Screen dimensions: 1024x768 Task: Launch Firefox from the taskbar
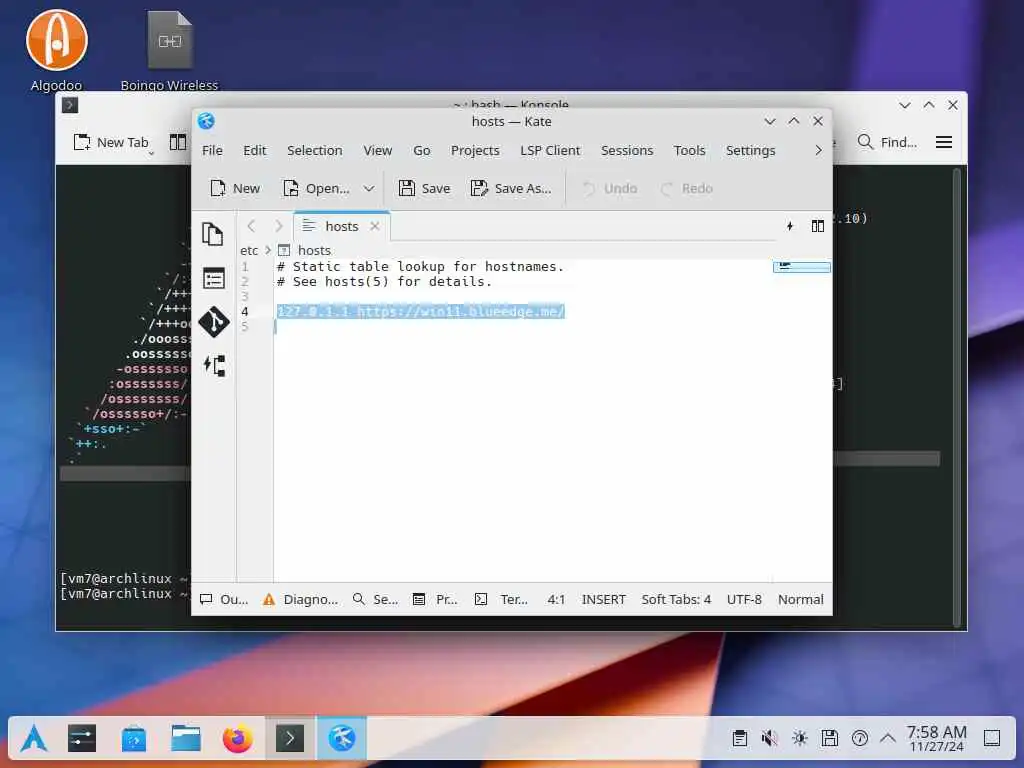click(x=238, y=739)
